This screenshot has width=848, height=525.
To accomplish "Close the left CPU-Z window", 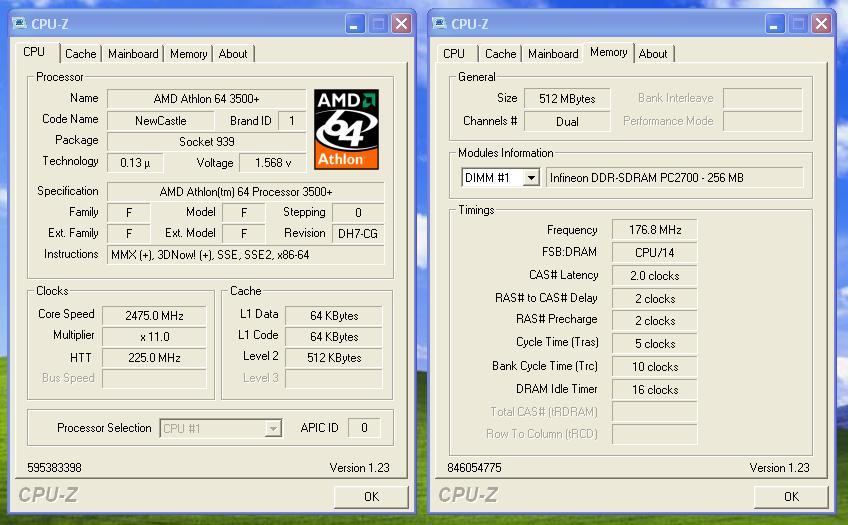I will 401,24.
